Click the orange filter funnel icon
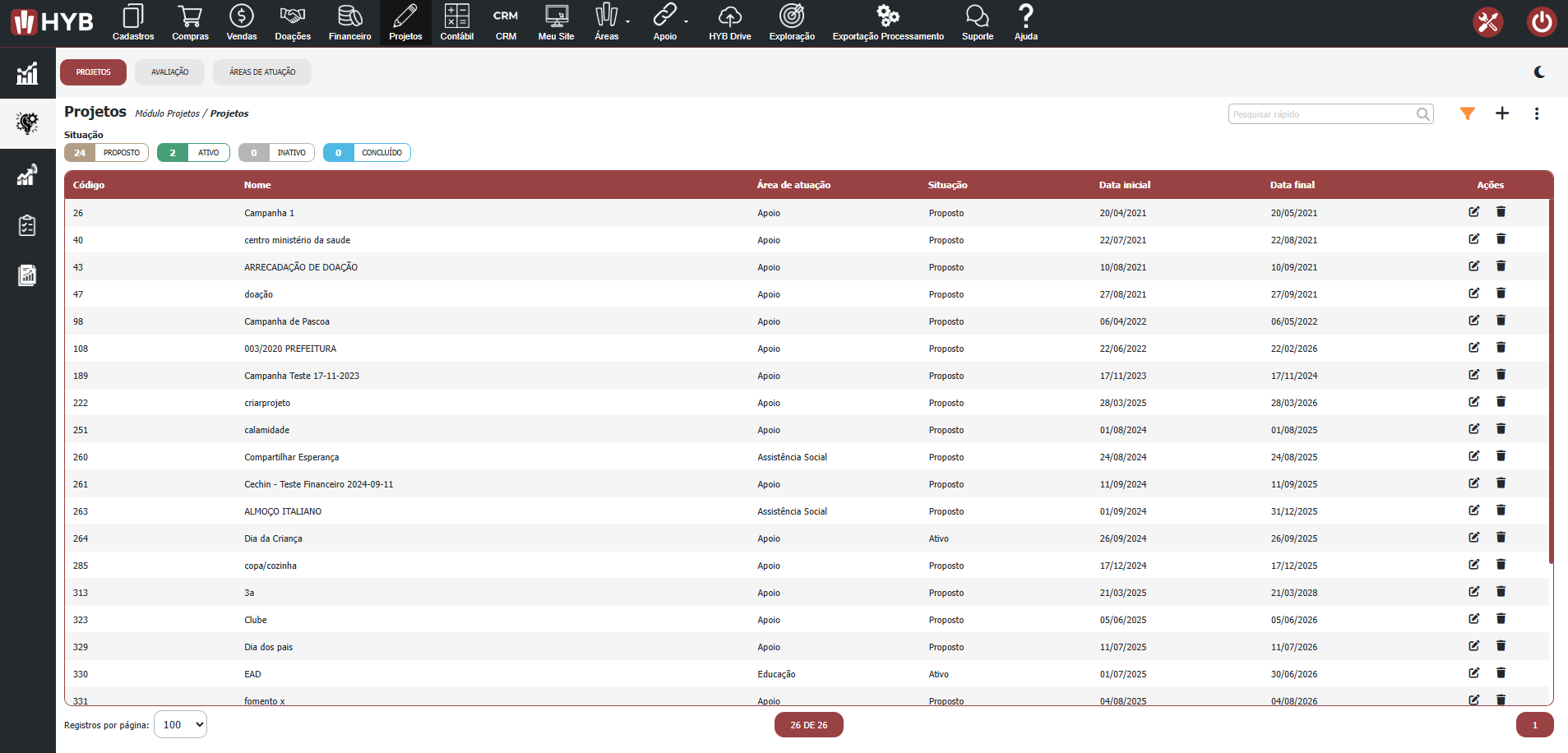The image size is (1568, 753). [1467, 114]
